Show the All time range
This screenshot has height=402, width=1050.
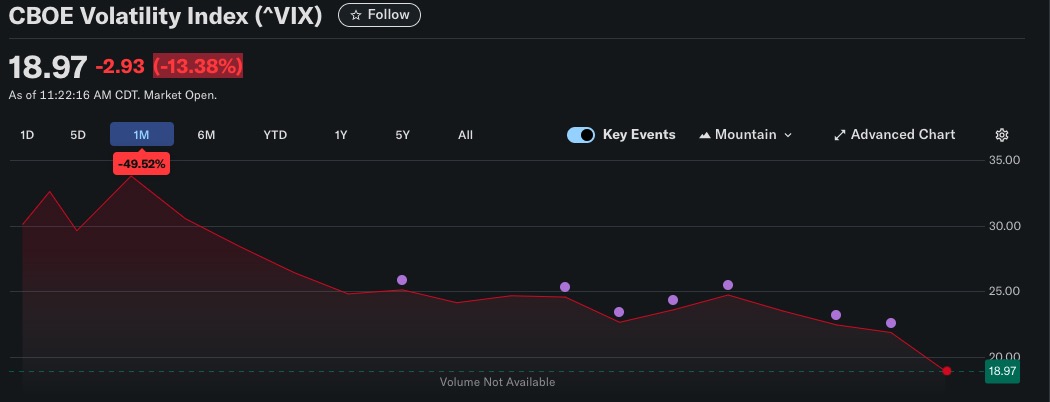point(465,135)
